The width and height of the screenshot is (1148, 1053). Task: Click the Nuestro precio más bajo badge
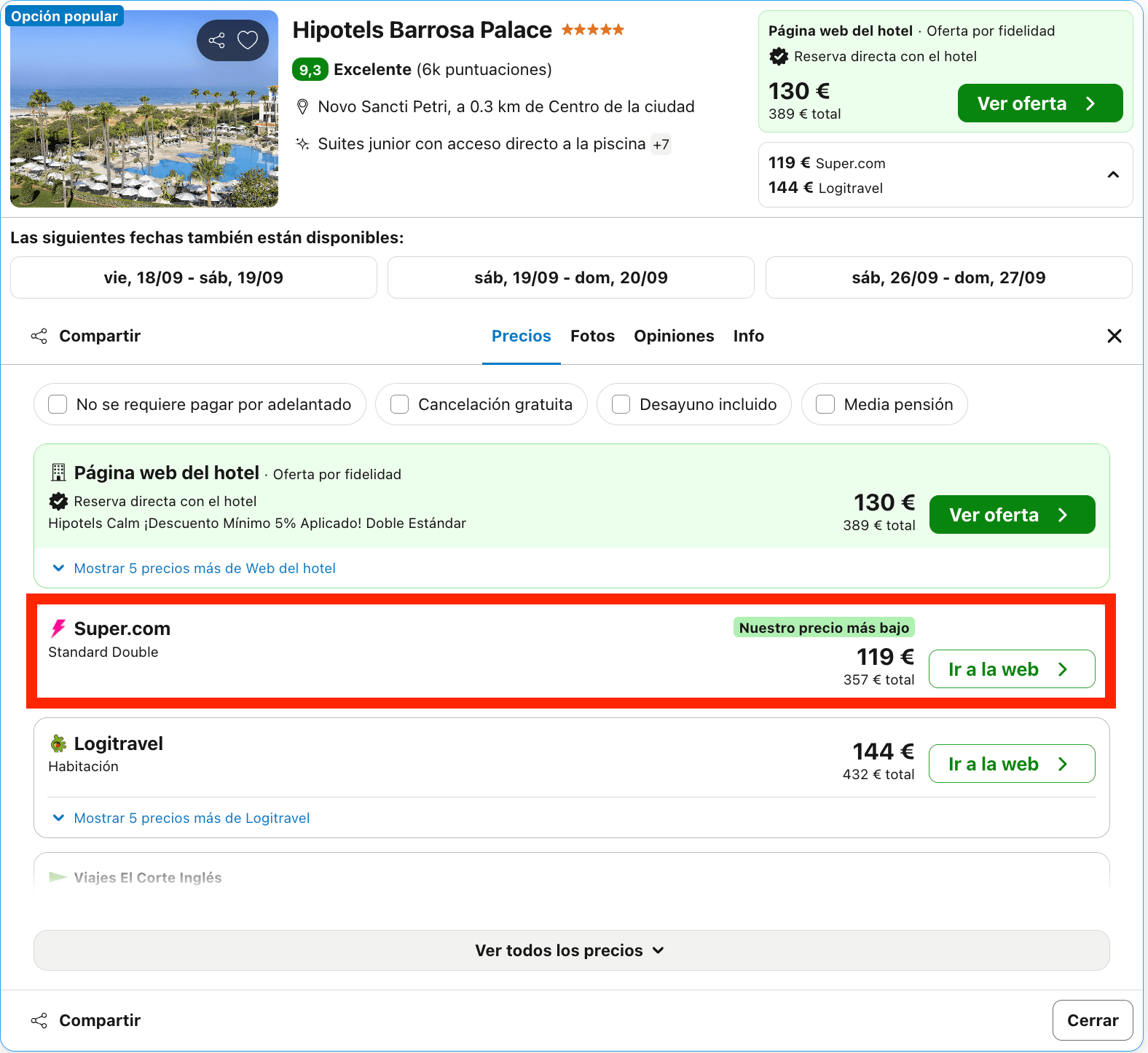(x=824, y=628)
